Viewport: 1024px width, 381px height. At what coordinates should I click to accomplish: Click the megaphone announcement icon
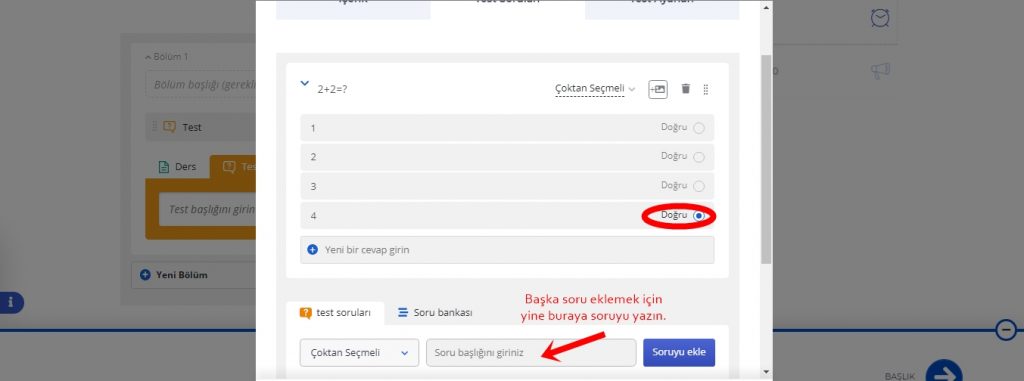click(880, 71)
